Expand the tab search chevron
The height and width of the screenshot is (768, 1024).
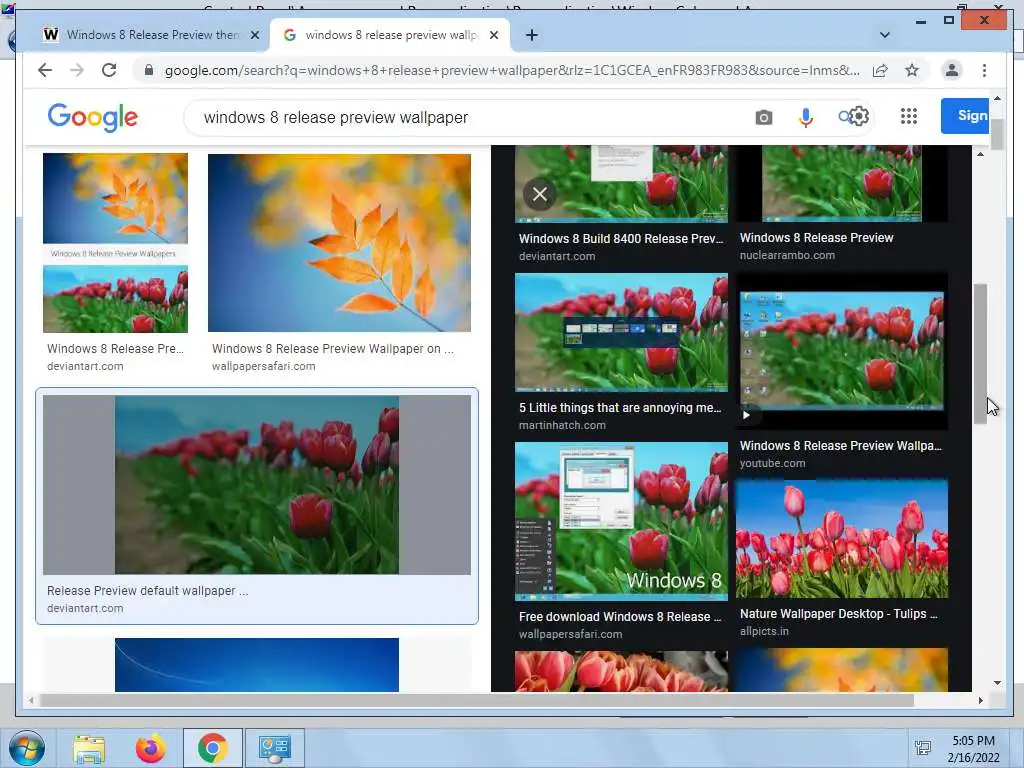click(x=884, y=35)
